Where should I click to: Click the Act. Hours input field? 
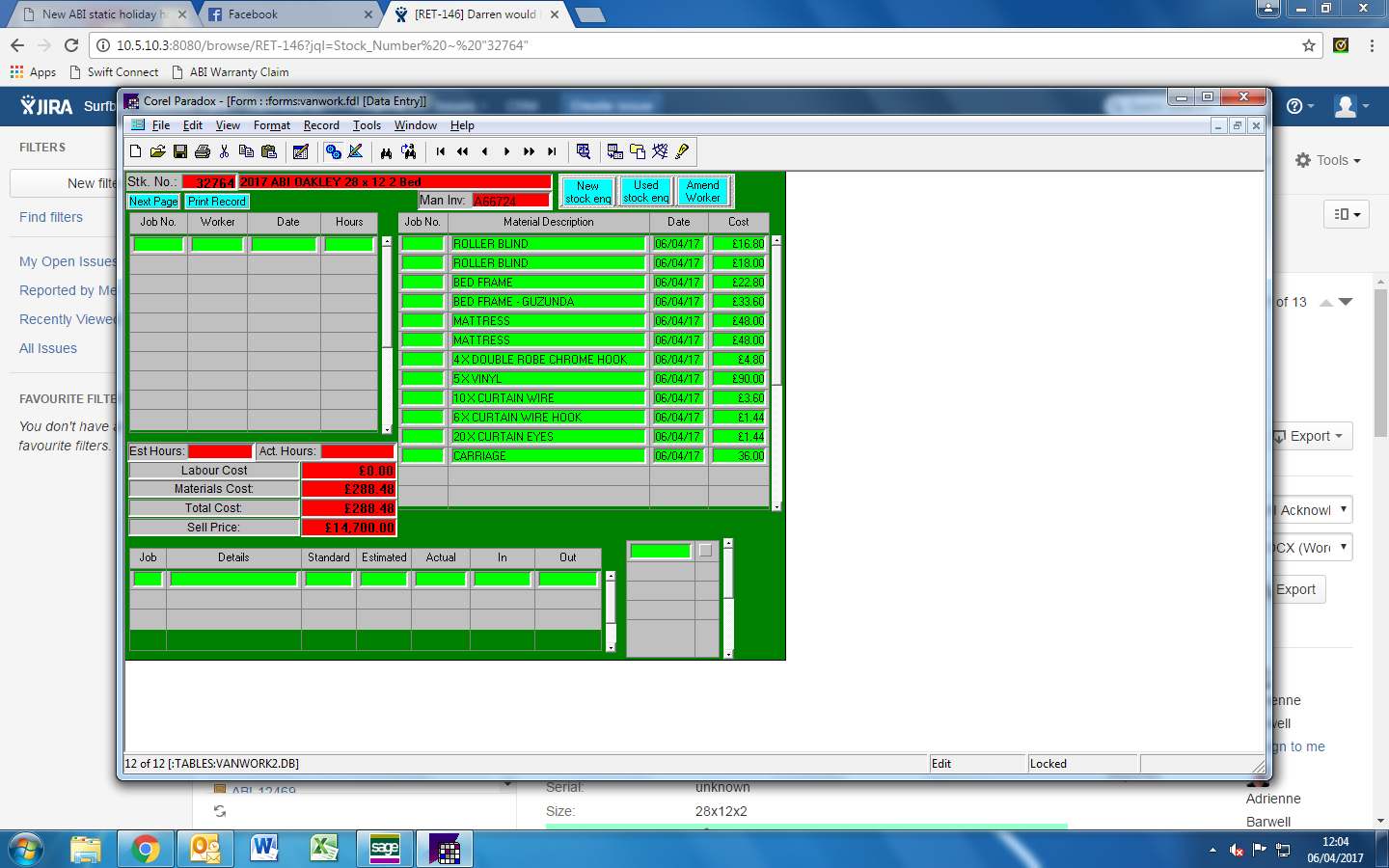(x=357, y=451)
